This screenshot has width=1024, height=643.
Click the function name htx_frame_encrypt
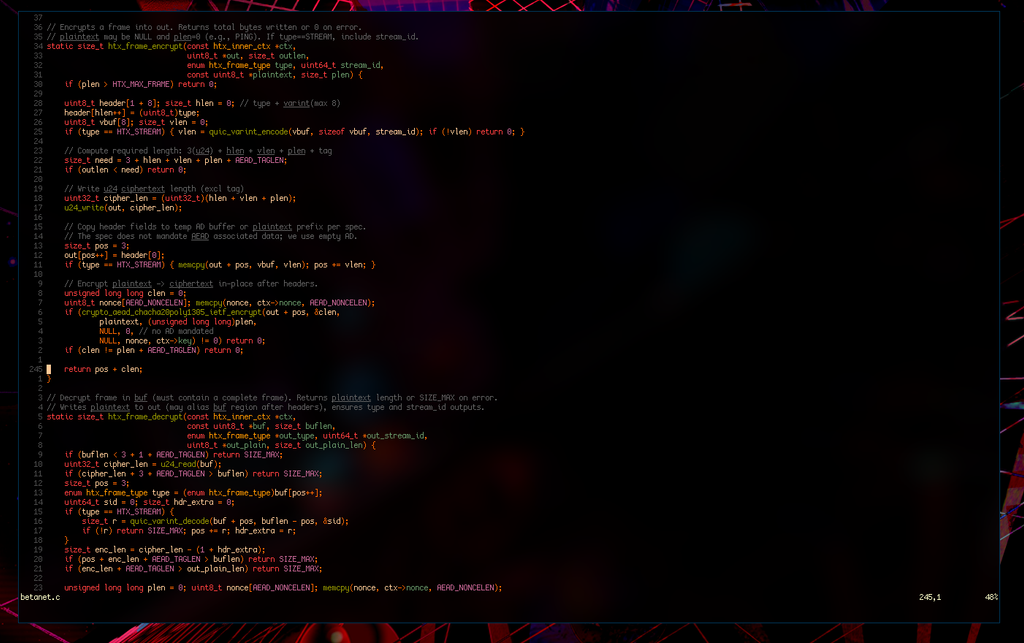(x=145, y=46)
